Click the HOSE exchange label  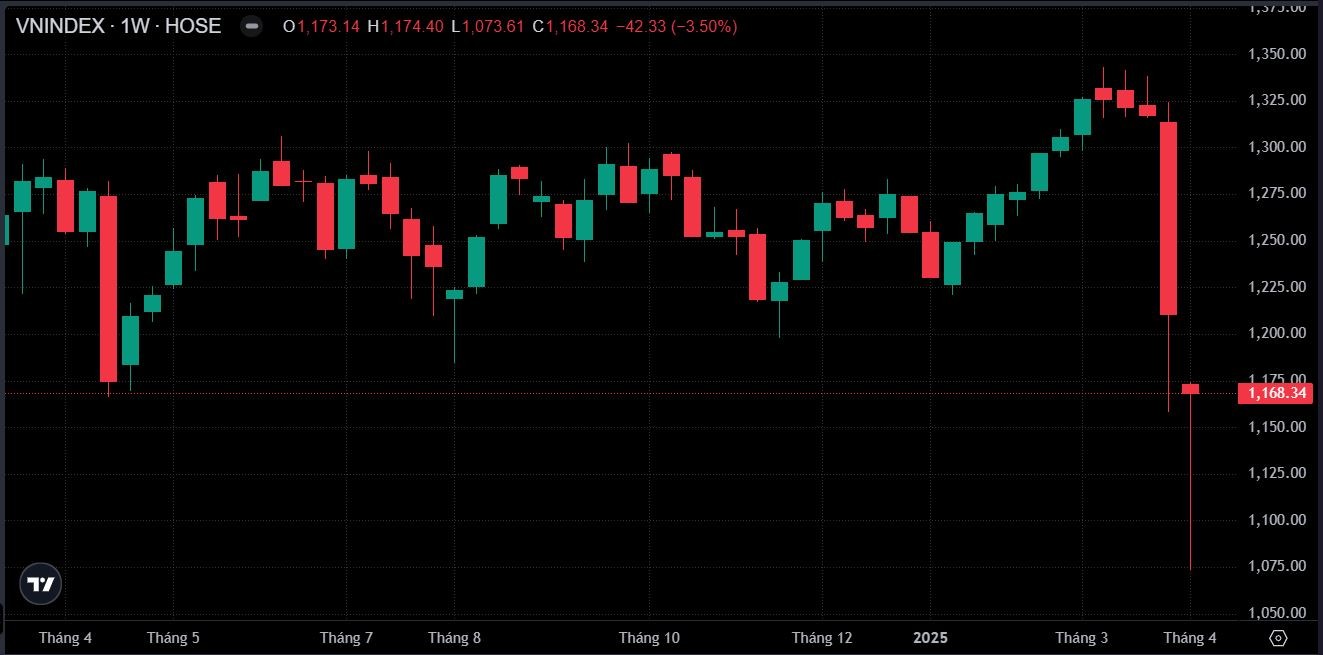click(x=193, y=27)
